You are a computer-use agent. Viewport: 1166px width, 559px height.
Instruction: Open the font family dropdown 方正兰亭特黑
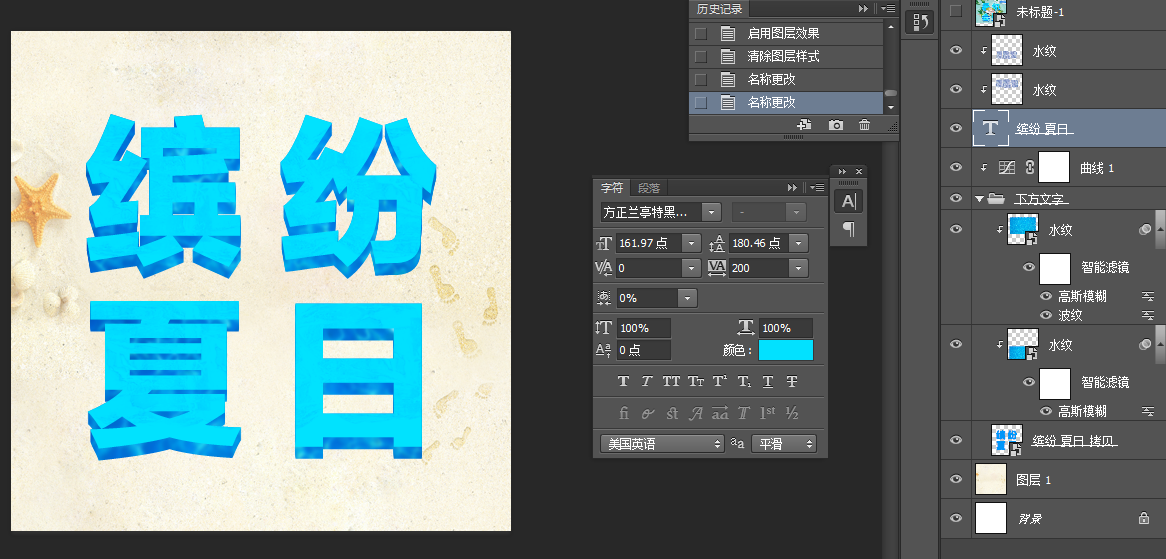pyautogui.click(x=712, y=212)
